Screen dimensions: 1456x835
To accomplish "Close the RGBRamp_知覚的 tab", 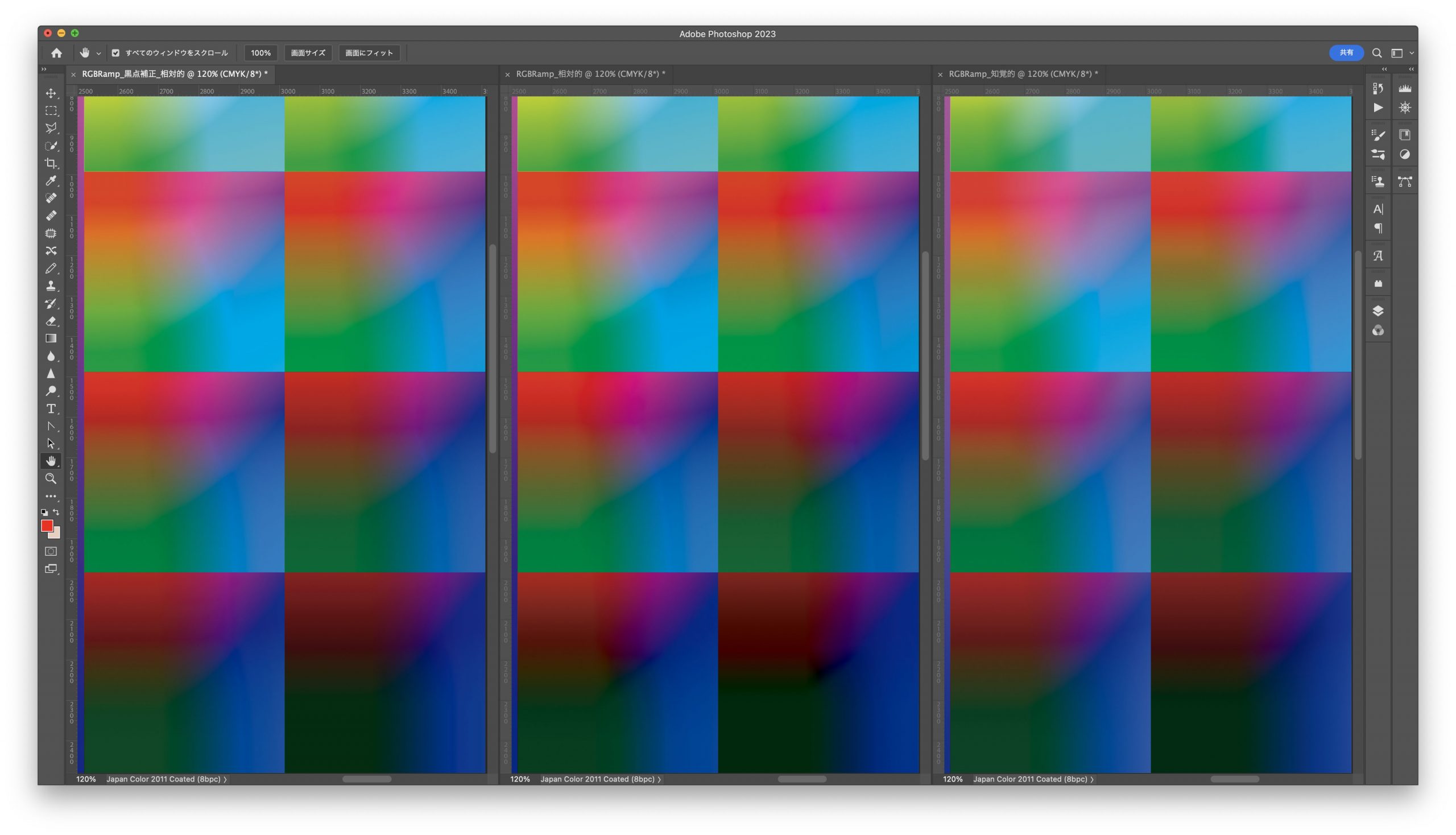I will point(940,75).
